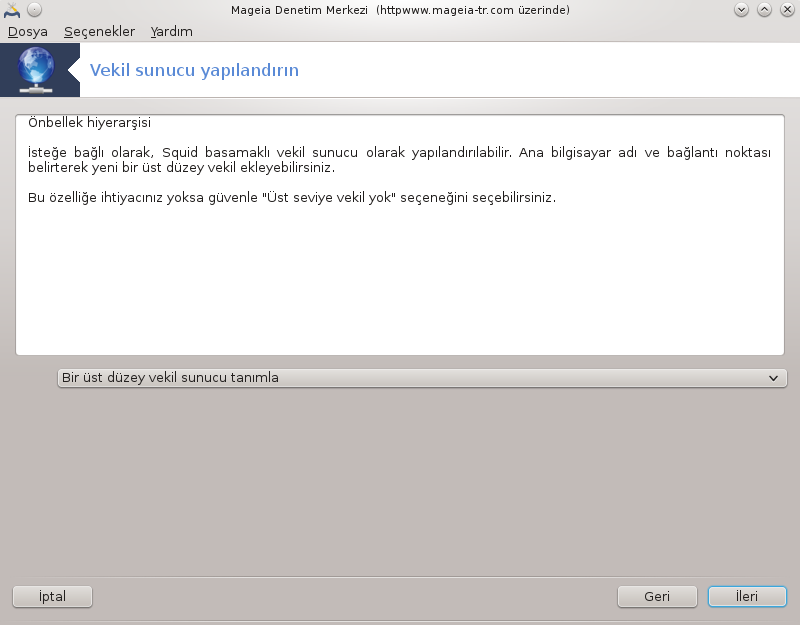Proceed with the İleri button
The image size is (800, 625).
(x=747, y=596)
